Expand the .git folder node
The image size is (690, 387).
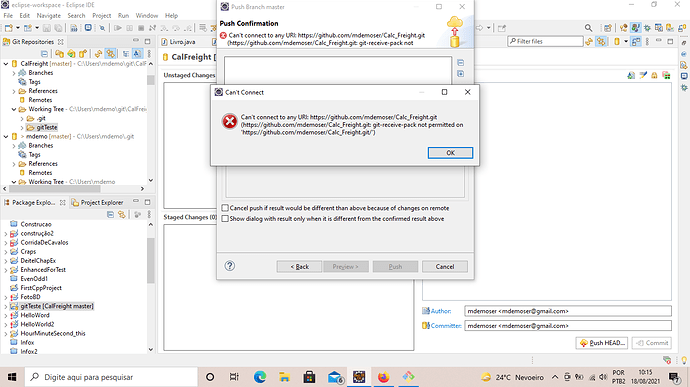click(x=22, y=118)
